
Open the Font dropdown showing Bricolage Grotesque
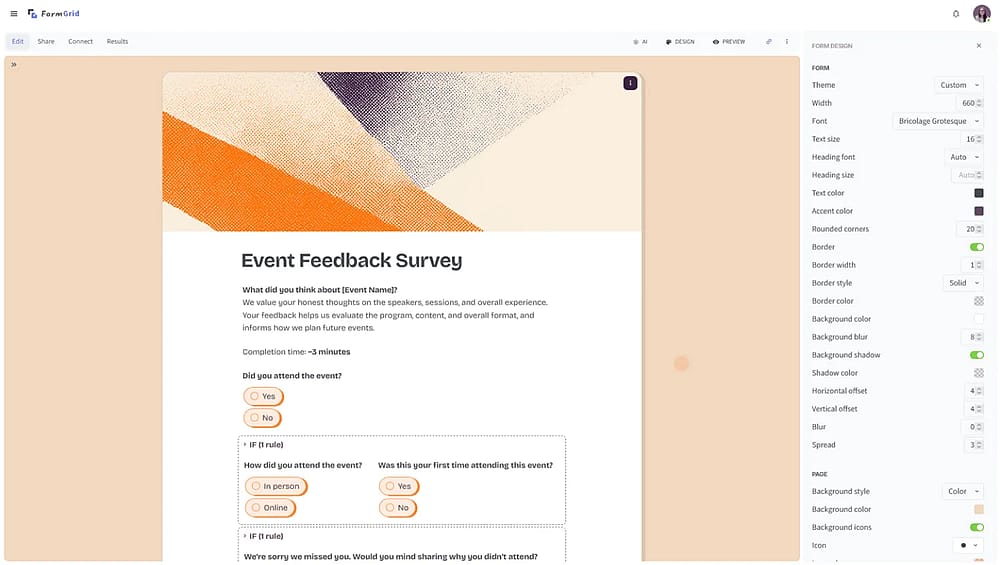coord(938,121)
